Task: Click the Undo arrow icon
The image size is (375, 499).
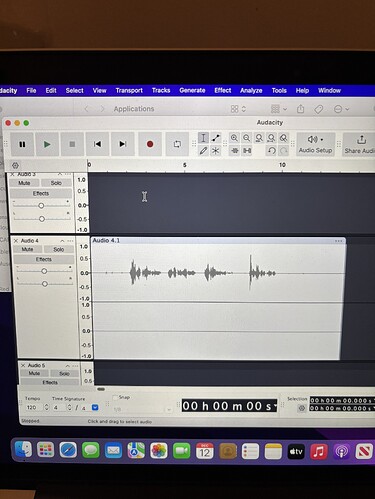Action: pyautogui.click(x=272, y=151)
